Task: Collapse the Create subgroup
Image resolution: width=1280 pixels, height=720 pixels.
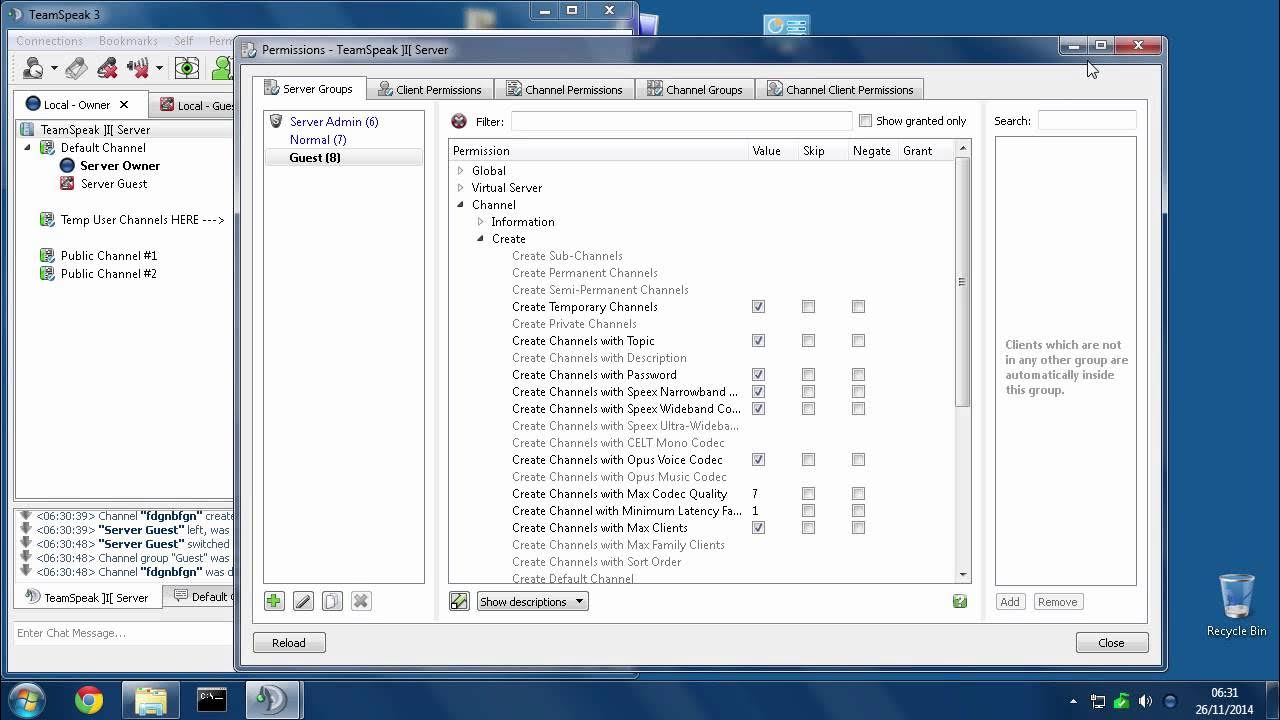Action: [480, 239]
